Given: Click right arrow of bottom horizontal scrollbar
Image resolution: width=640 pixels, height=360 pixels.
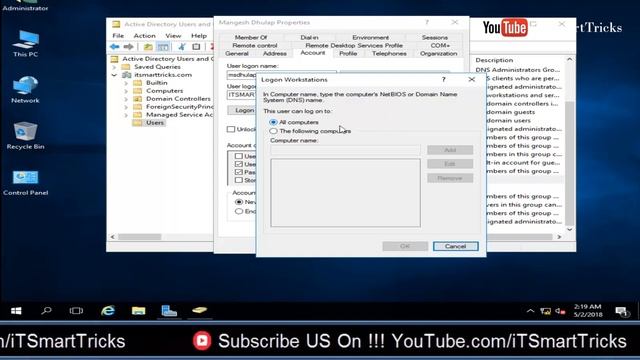Looking at the screenshot, I should click(x=559, y=237).
